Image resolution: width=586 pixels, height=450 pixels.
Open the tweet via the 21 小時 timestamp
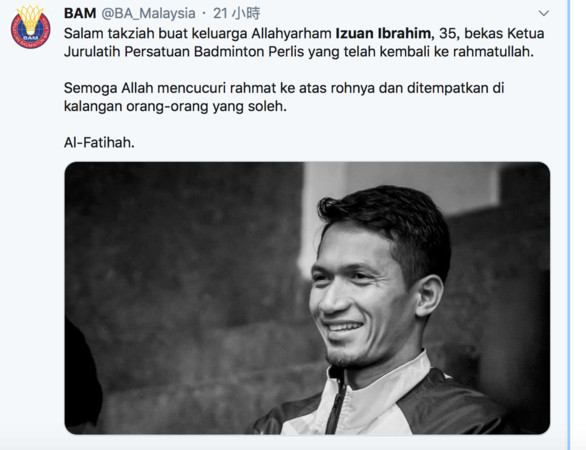click(237, 13)
